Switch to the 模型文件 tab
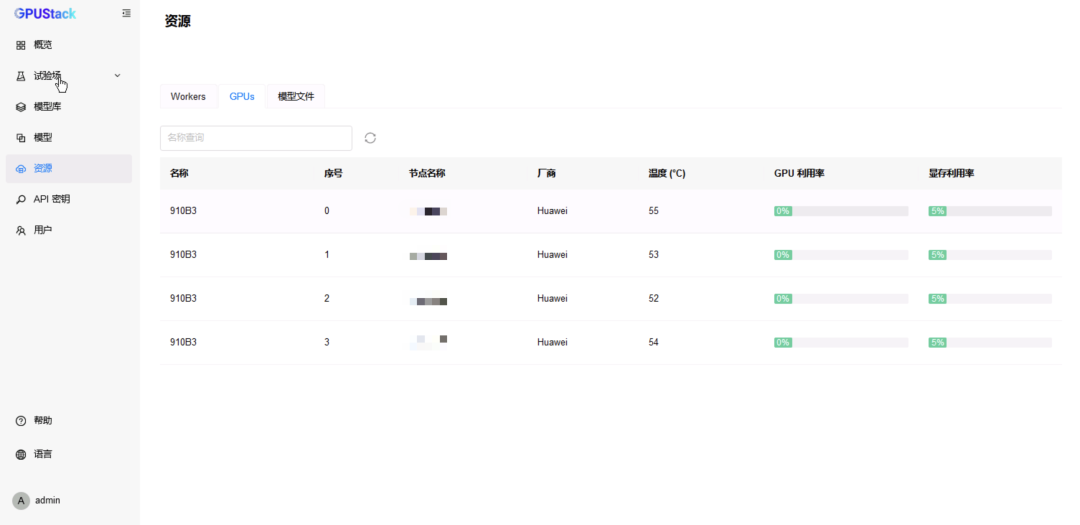The height and width of the screenshot is (525, 1080). pyautogui.click(x=296, y=96)
